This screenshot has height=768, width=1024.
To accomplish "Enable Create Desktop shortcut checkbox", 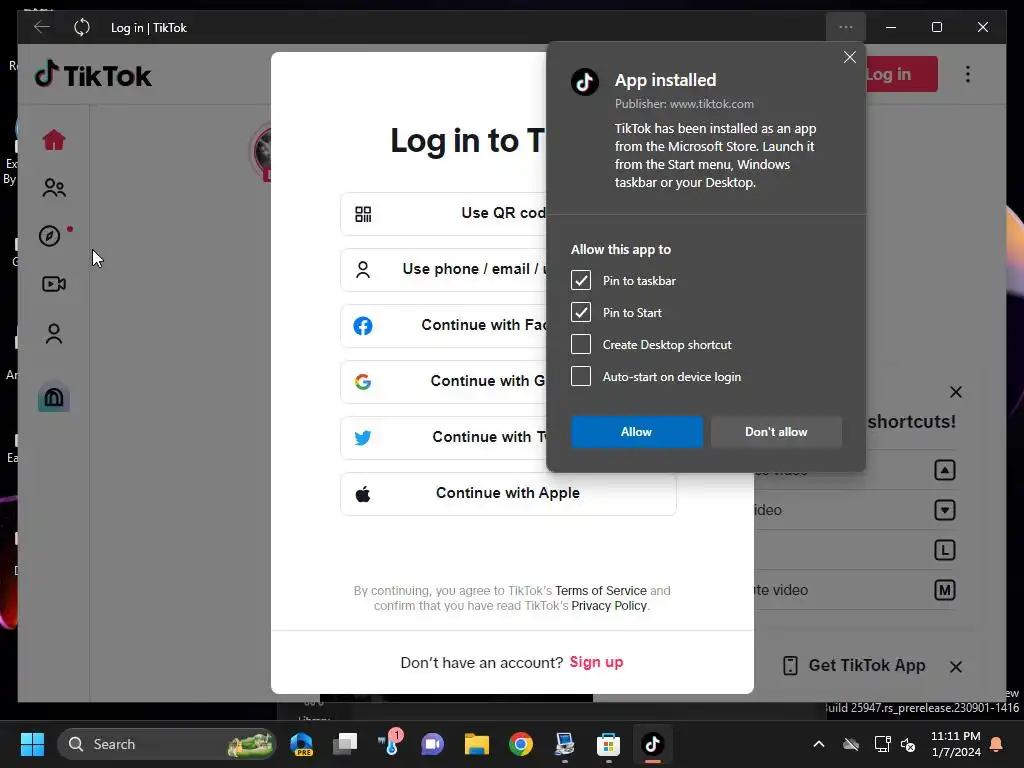I will click(x=581, y=344).
